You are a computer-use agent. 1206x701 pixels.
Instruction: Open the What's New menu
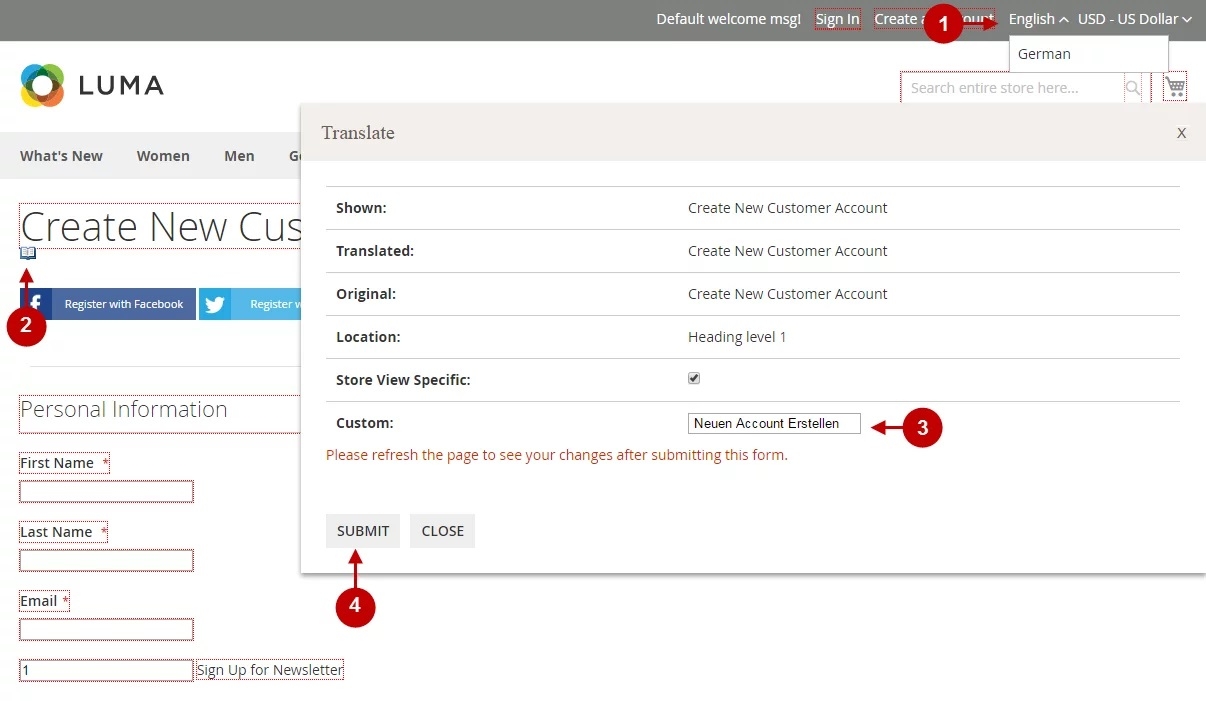click(x=61, y=156)
